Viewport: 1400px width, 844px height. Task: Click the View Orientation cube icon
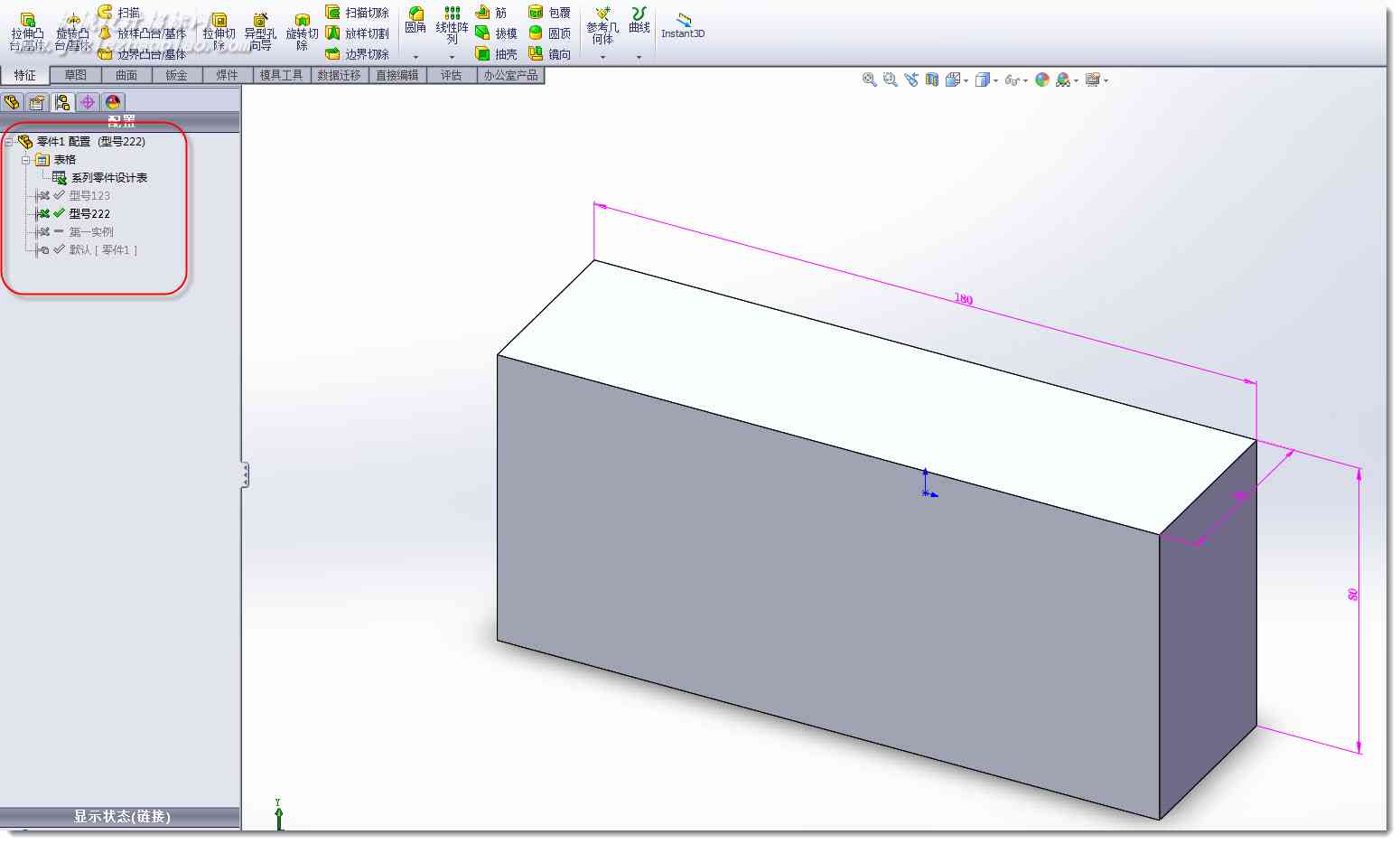pos(953,80)
